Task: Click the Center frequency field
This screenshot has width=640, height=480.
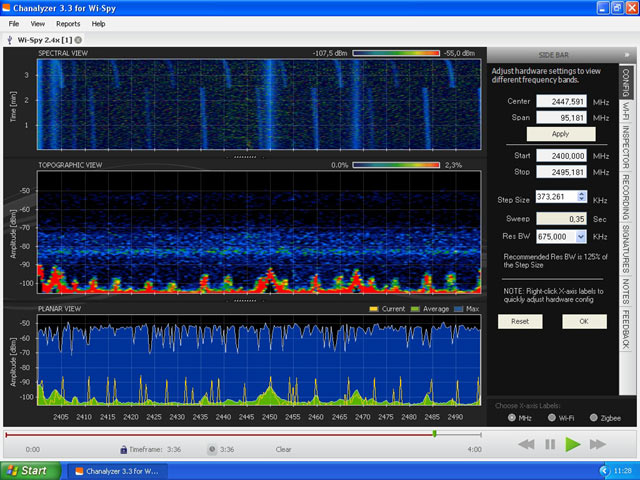Action: point(561,101)
